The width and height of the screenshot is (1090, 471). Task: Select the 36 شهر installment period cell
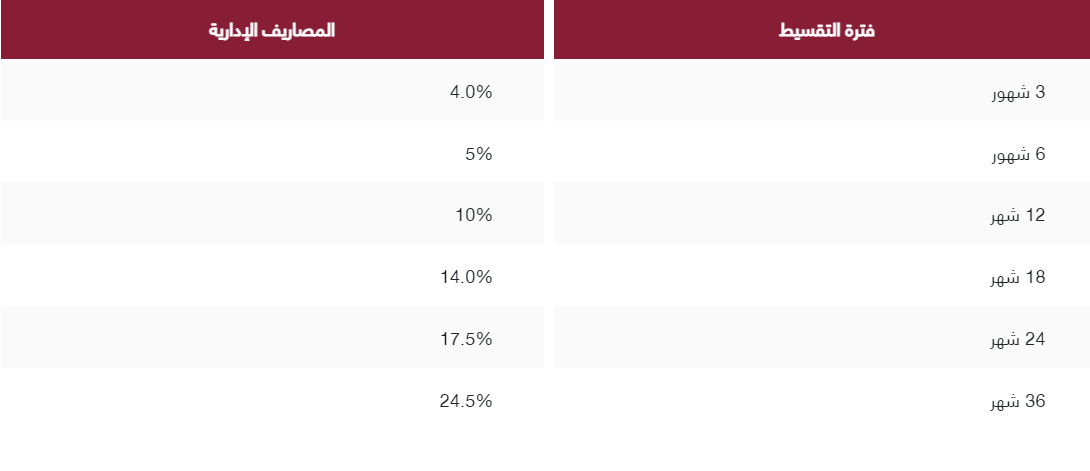pos(1018,402)
